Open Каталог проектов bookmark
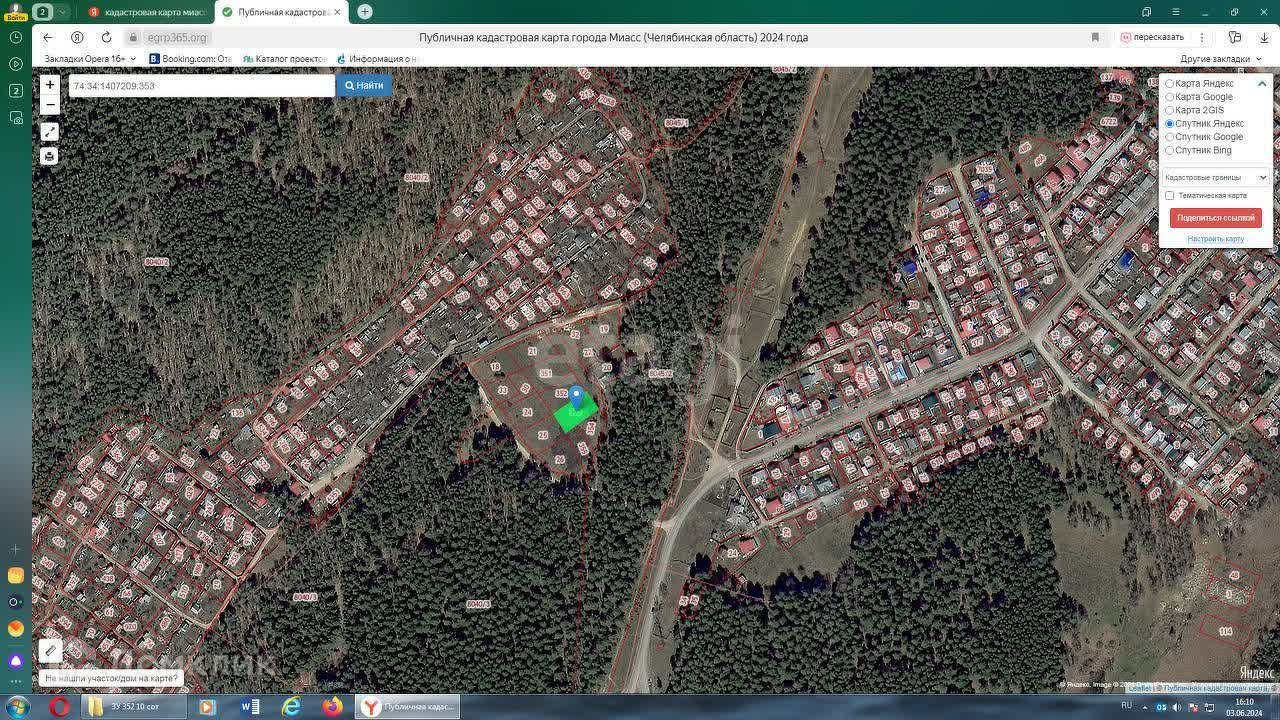 click(x=284, y=59)
